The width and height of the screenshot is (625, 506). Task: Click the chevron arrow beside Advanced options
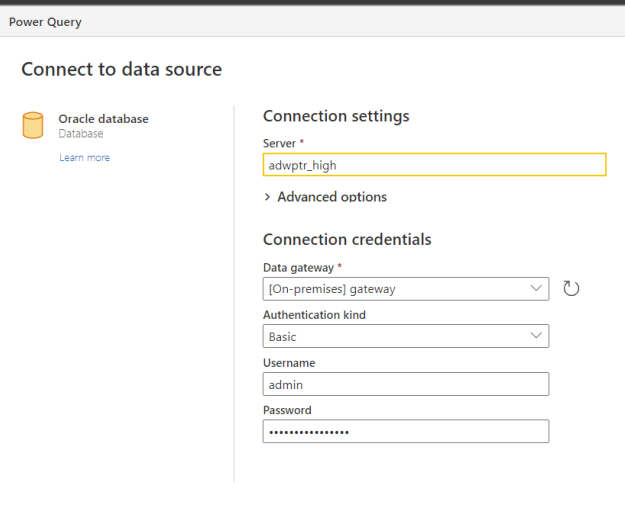[267, 197]
